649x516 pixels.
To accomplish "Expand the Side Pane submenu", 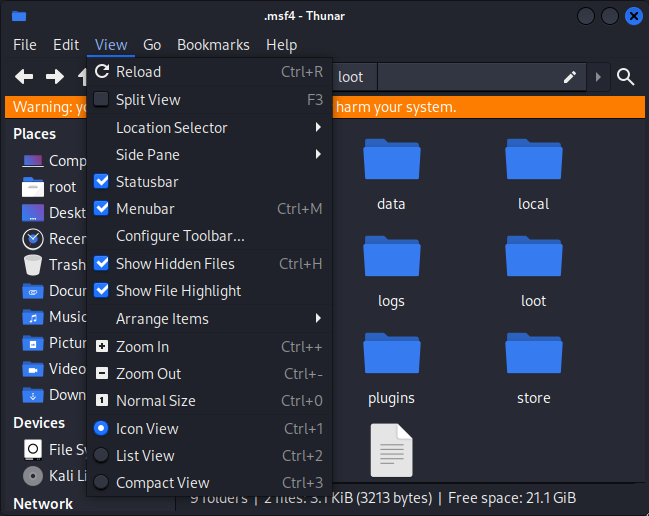I will 209,154.
